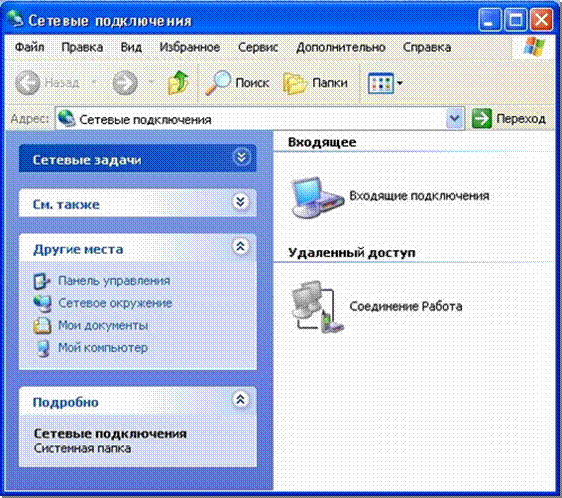This screenshot has width=562, height=498.
Task: Open Мой компьютер link in sidebar
Action: click(x=103, y=347)
